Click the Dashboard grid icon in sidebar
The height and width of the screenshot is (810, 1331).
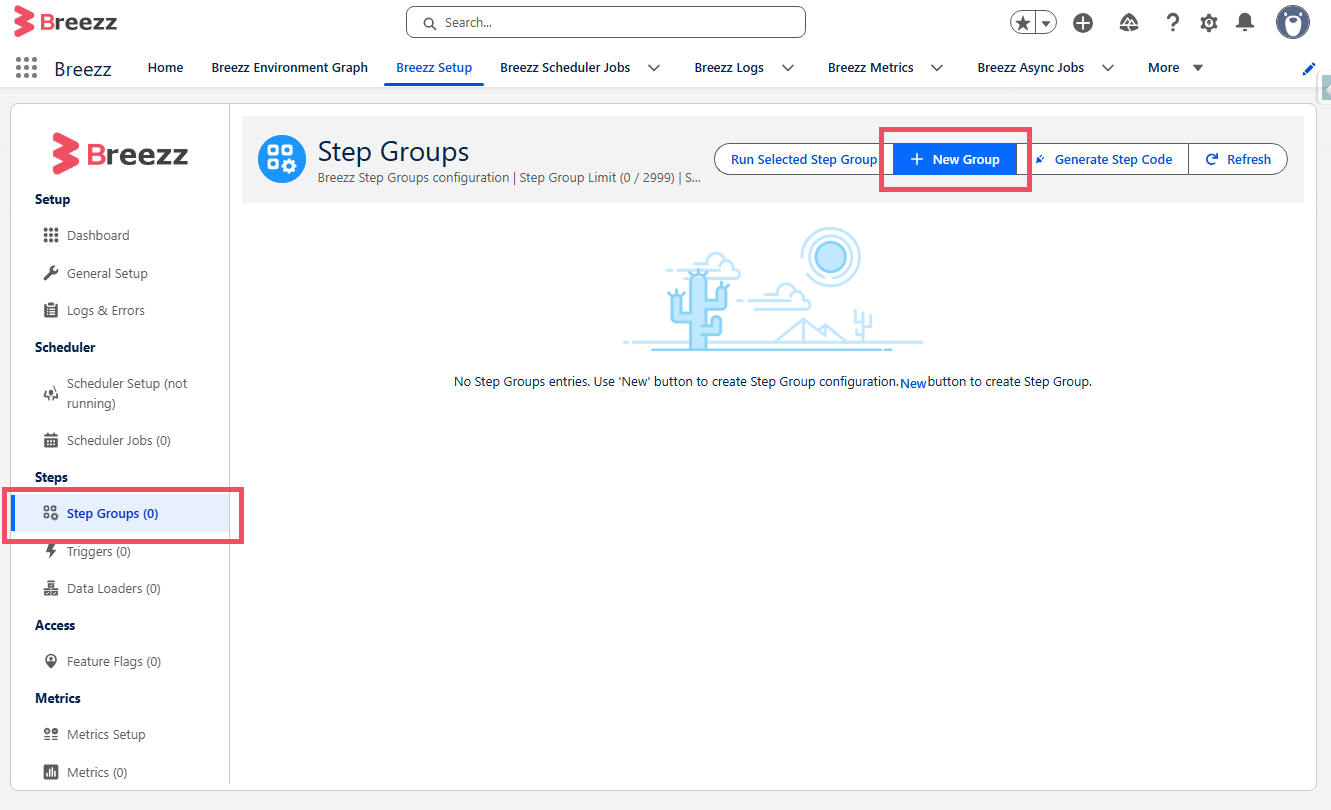(51, 235)
